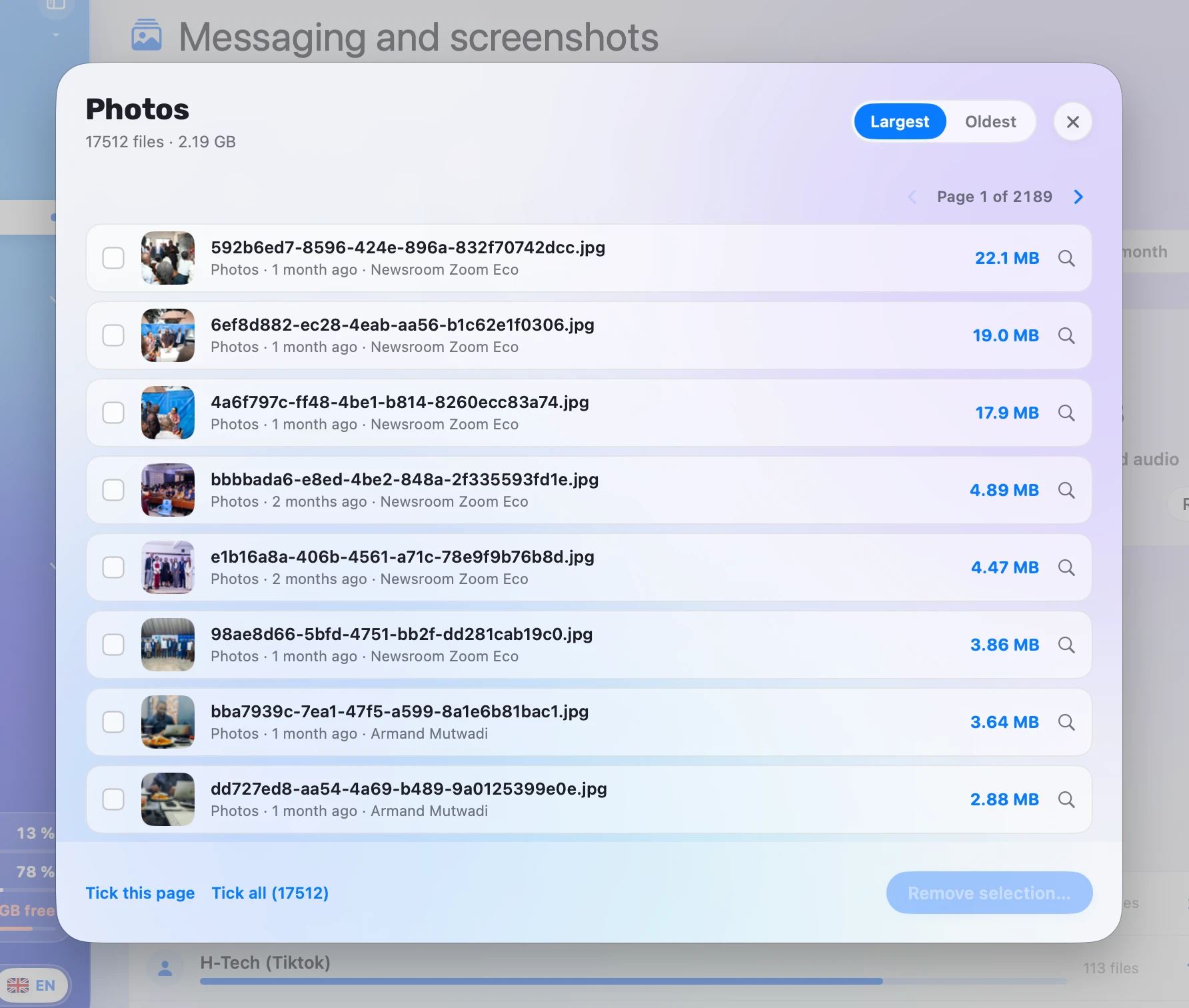
Task: Open magnifier for the 19.0 MB photo
Action: click(x=1066, y=336)
